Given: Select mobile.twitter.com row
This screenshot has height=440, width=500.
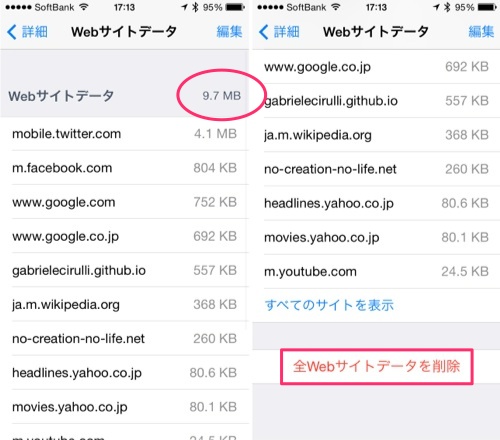Looking at the screenshot, I should [124, 134].
